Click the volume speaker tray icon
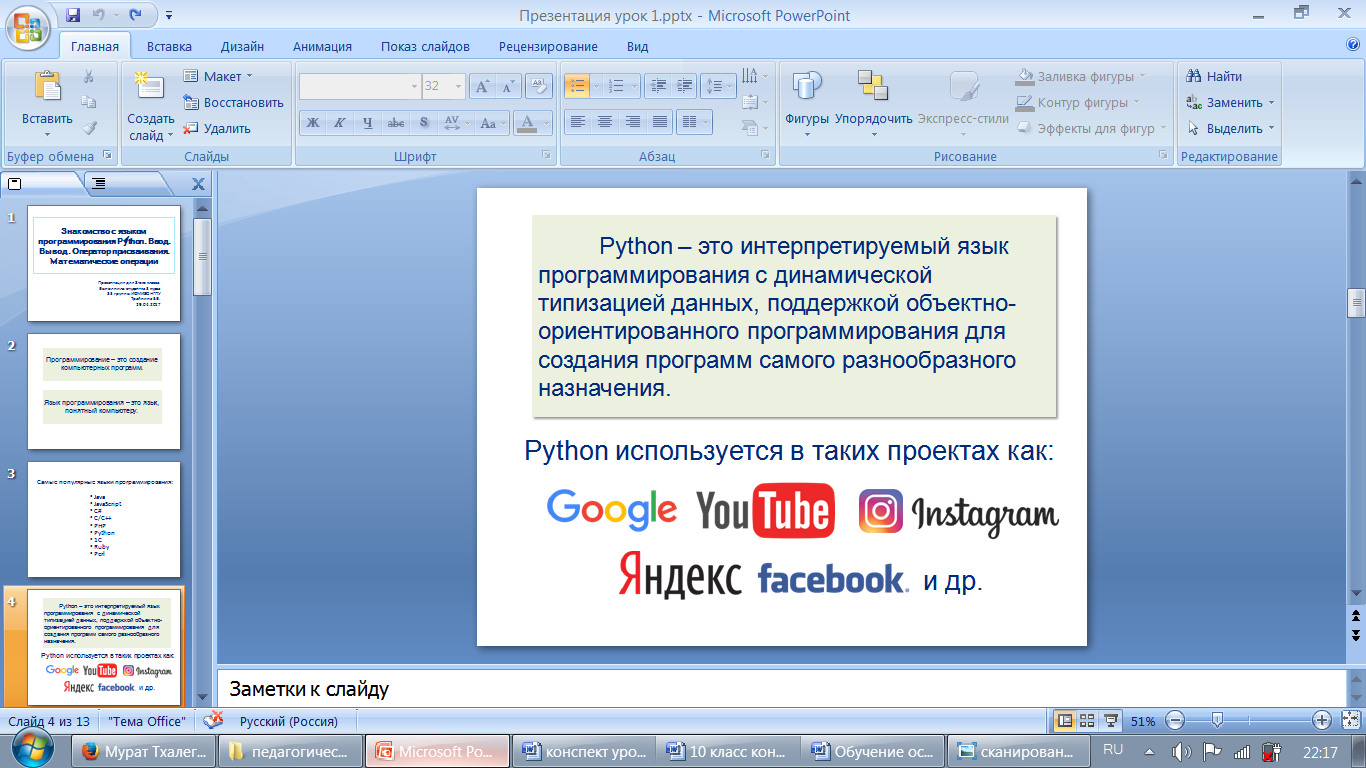 click(1181, 752)
